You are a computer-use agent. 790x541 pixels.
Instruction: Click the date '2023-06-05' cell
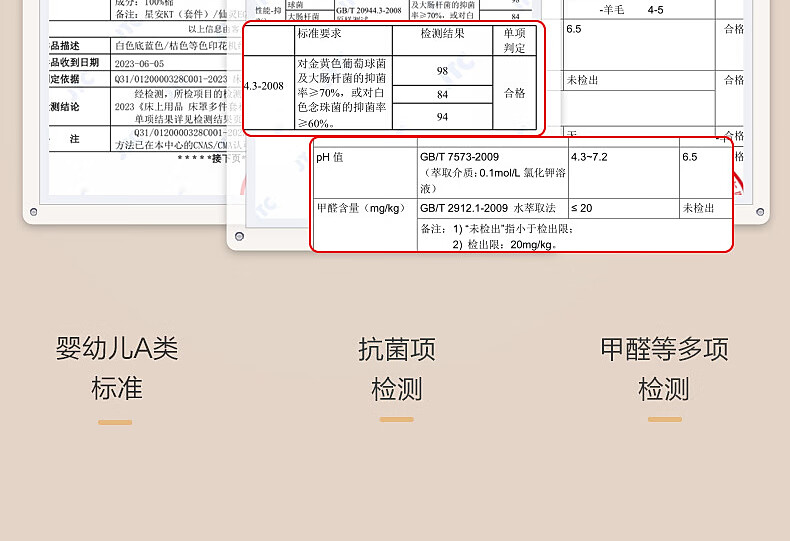(x=139, y=63)
